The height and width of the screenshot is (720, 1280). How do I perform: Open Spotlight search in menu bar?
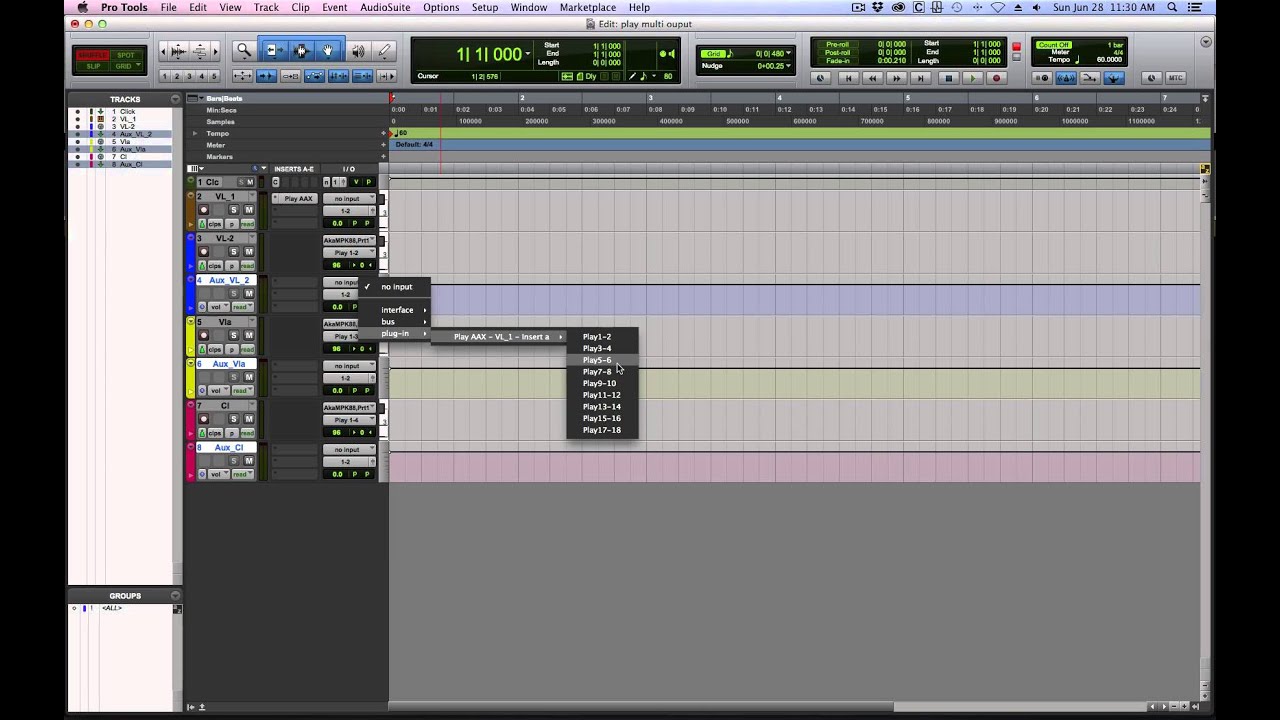coord(1172,7)
